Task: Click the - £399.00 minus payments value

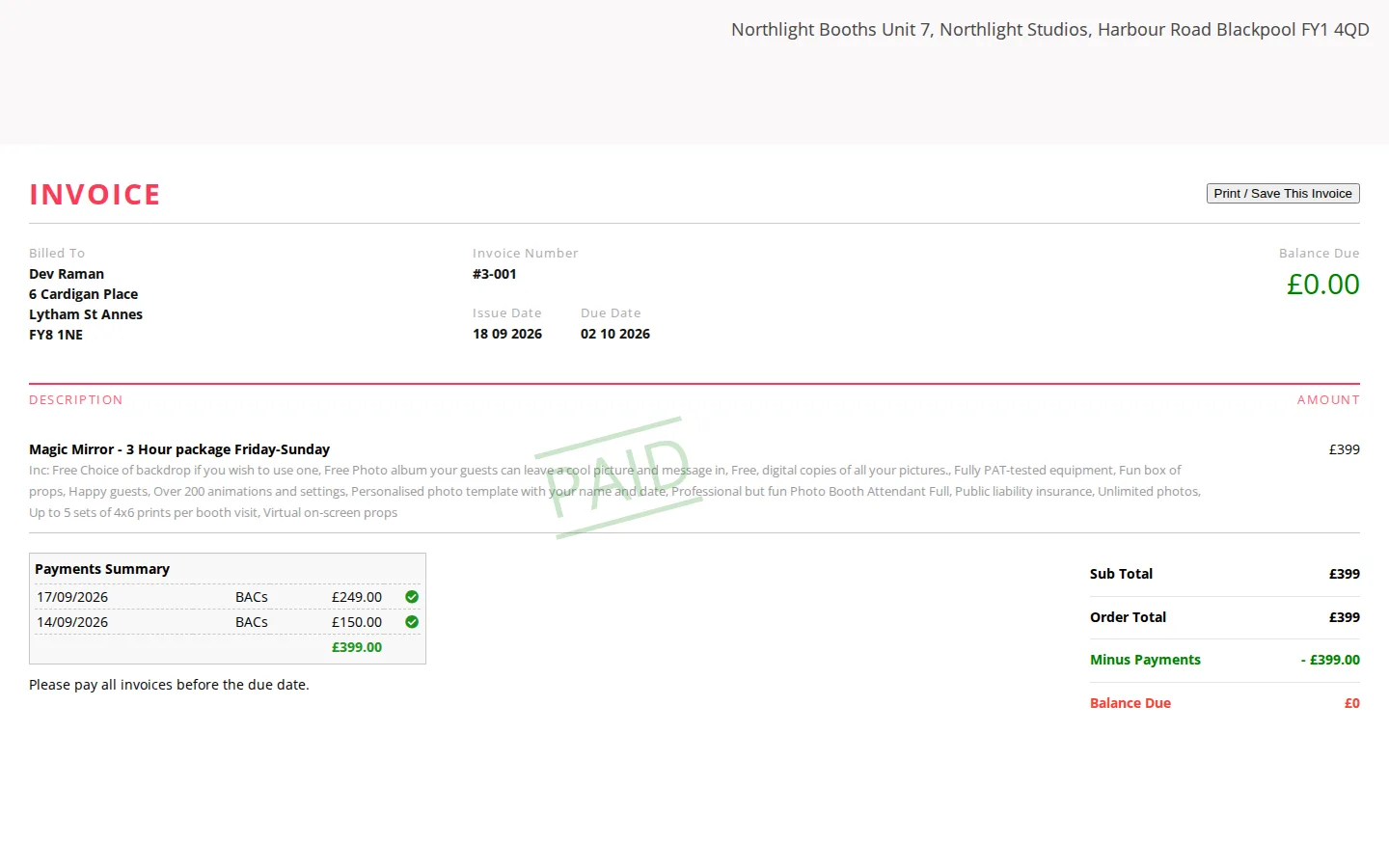Action: [x=1330, y=660]
